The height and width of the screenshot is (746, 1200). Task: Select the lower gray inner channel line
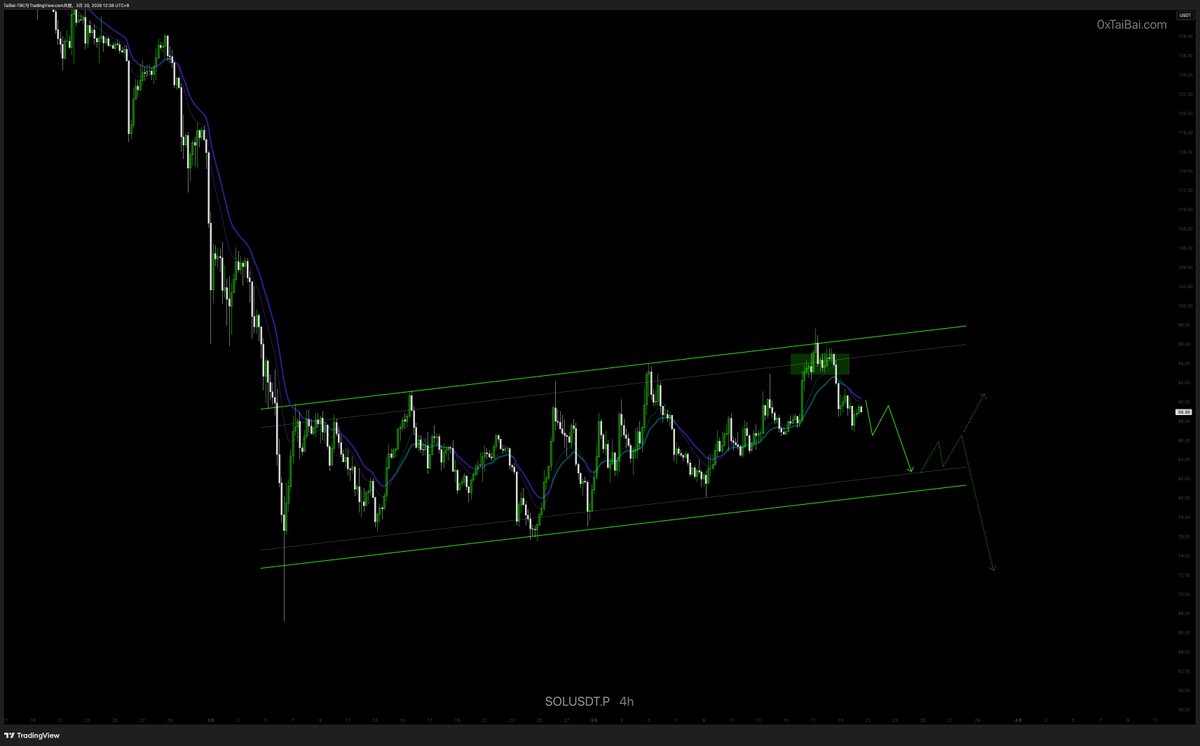click(612, 508)
